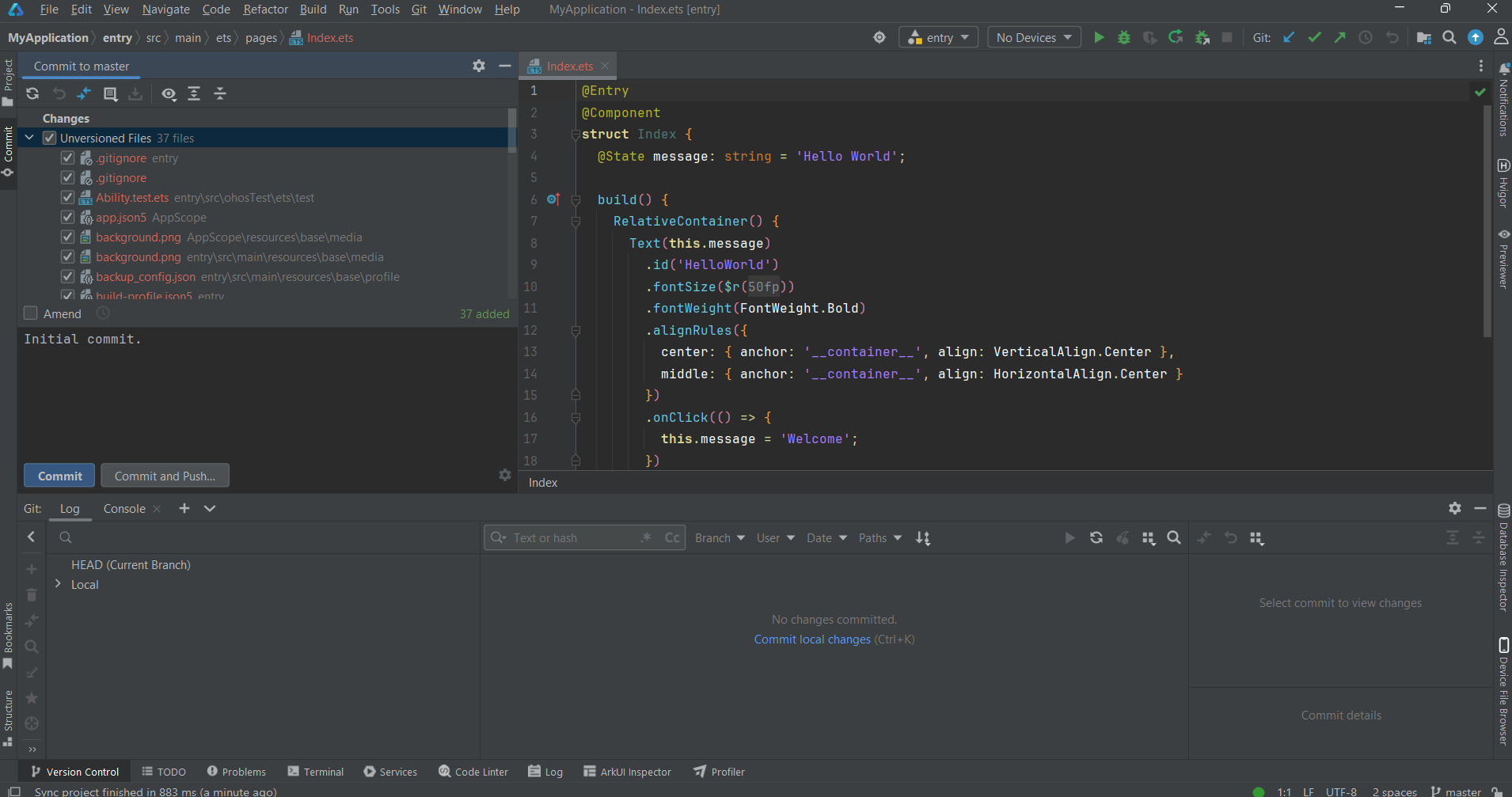
Task: Open Commit panel settings gear
Action: 479,66
